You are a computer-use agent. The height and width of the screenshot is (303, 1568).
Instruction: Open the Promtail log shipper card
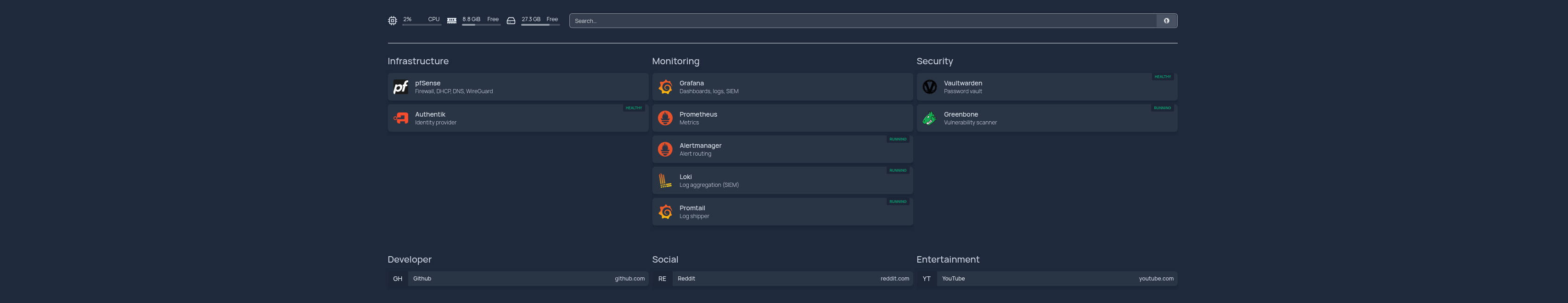click(x=782, y=212)
